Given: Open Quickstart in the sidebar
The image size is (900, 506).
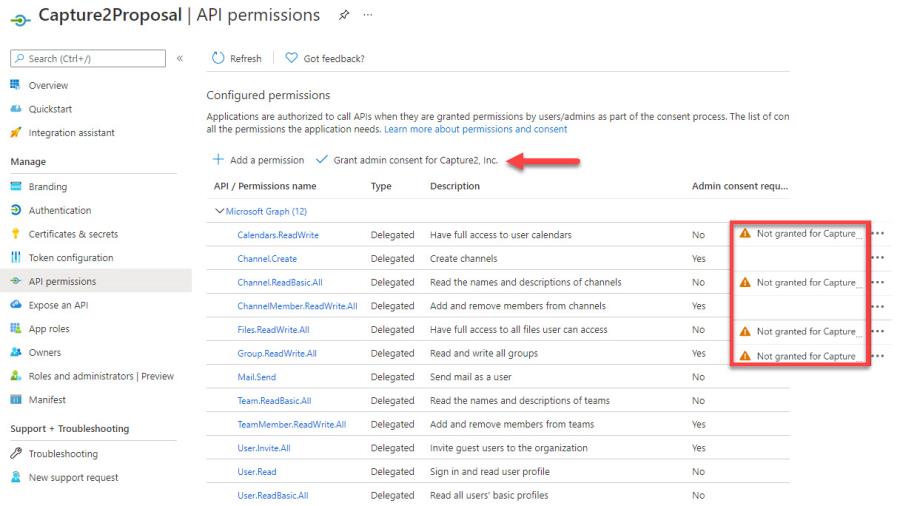Looking at the screenshot, I should [51, 109].
